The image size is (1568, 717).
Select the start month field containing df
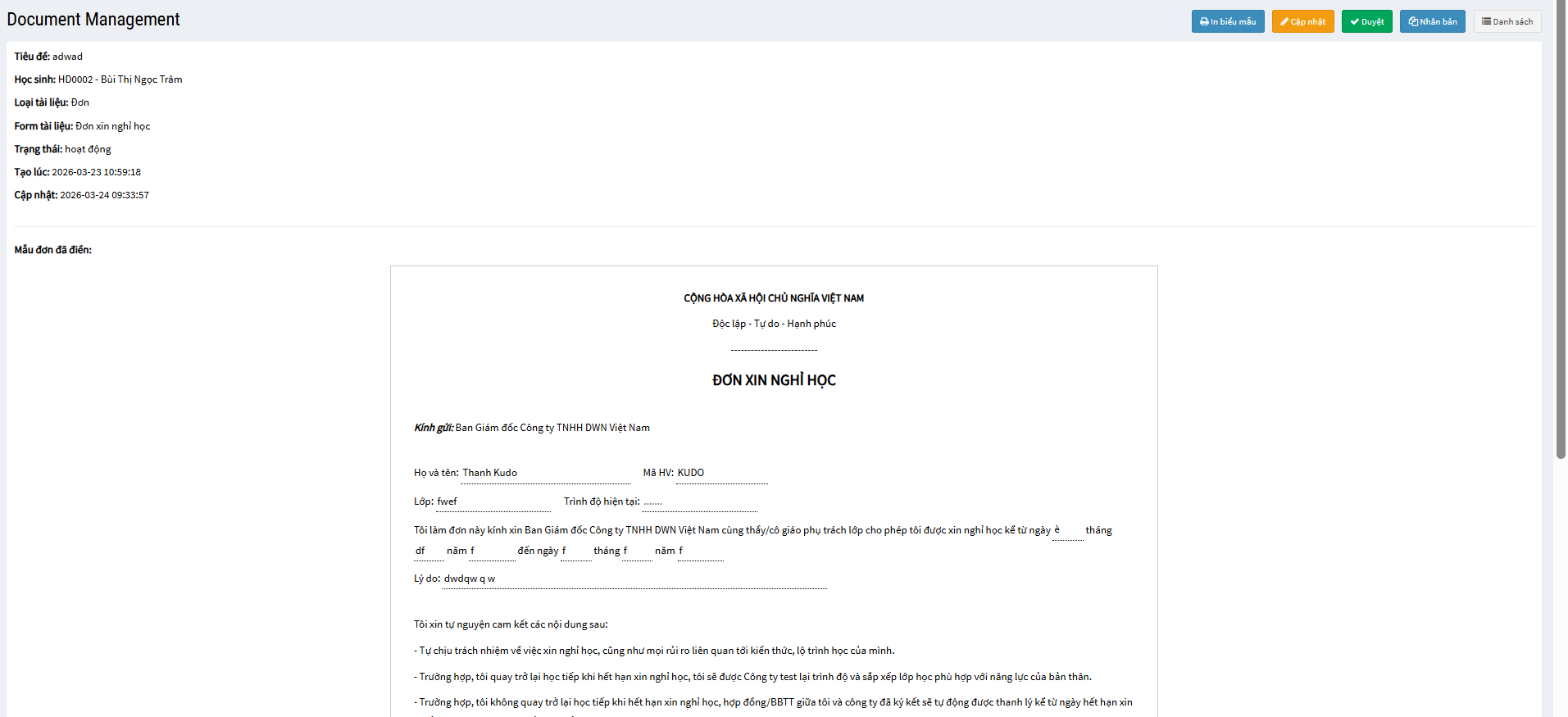click(429, 551)
